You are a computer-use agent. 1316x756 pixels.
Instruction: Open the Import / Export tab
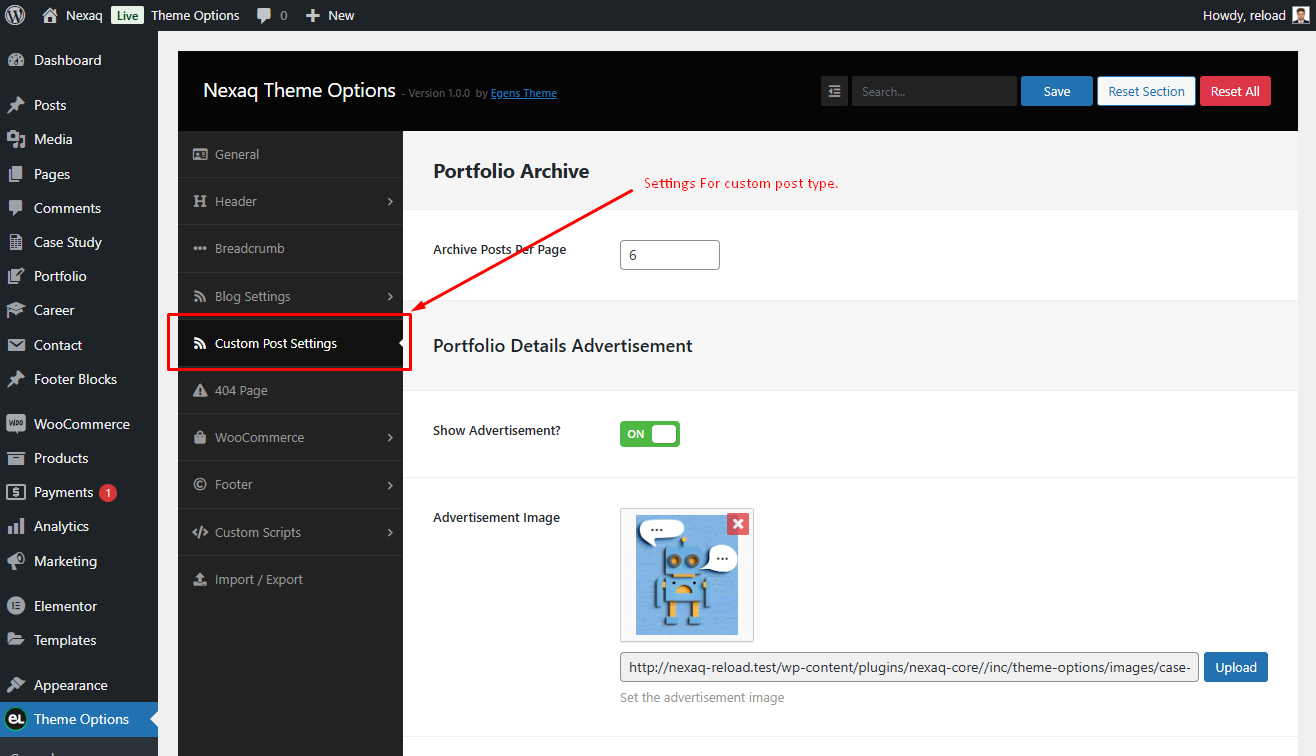point(290,579)
